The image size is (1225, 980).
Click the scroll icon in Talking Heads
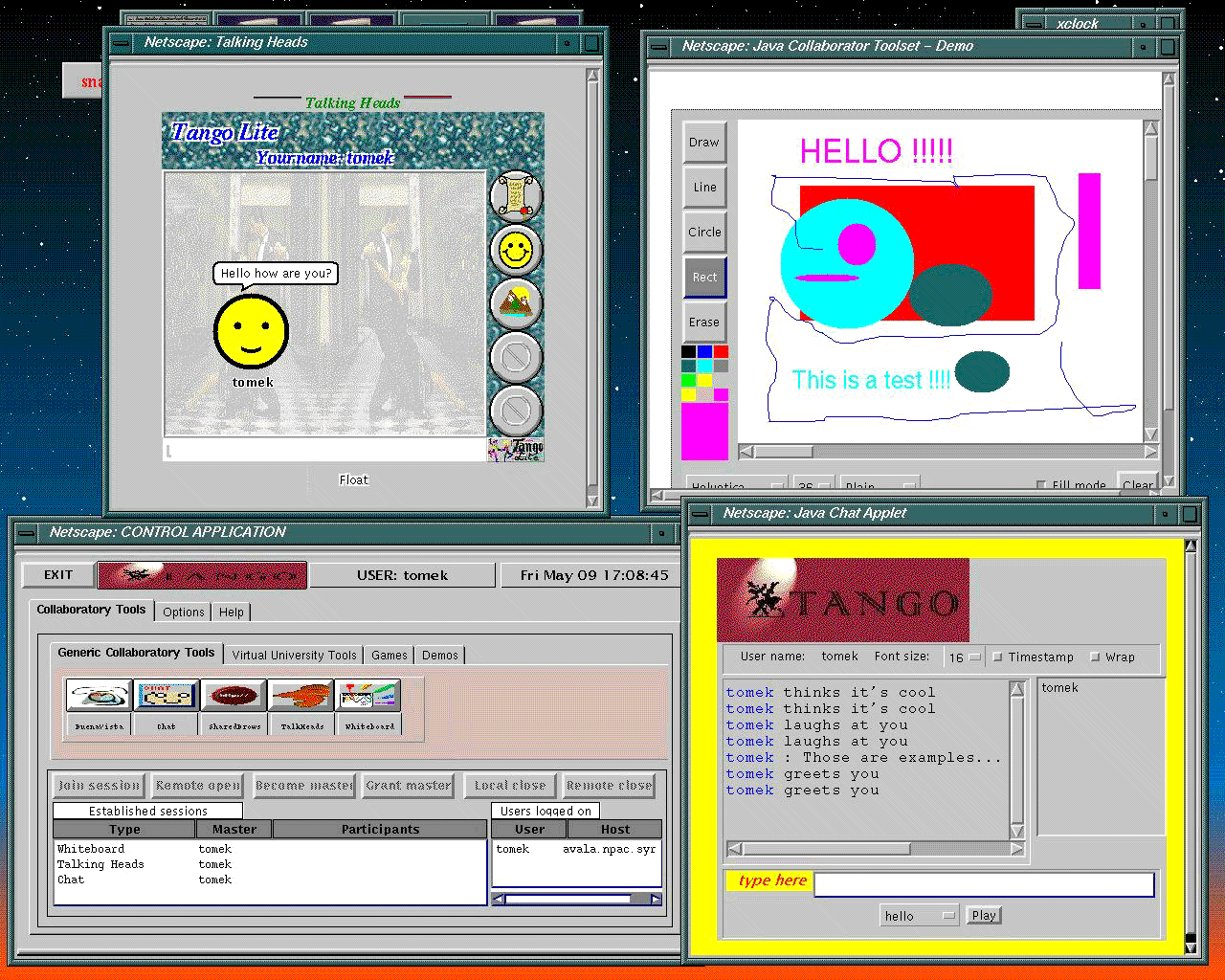coord(516,196)
